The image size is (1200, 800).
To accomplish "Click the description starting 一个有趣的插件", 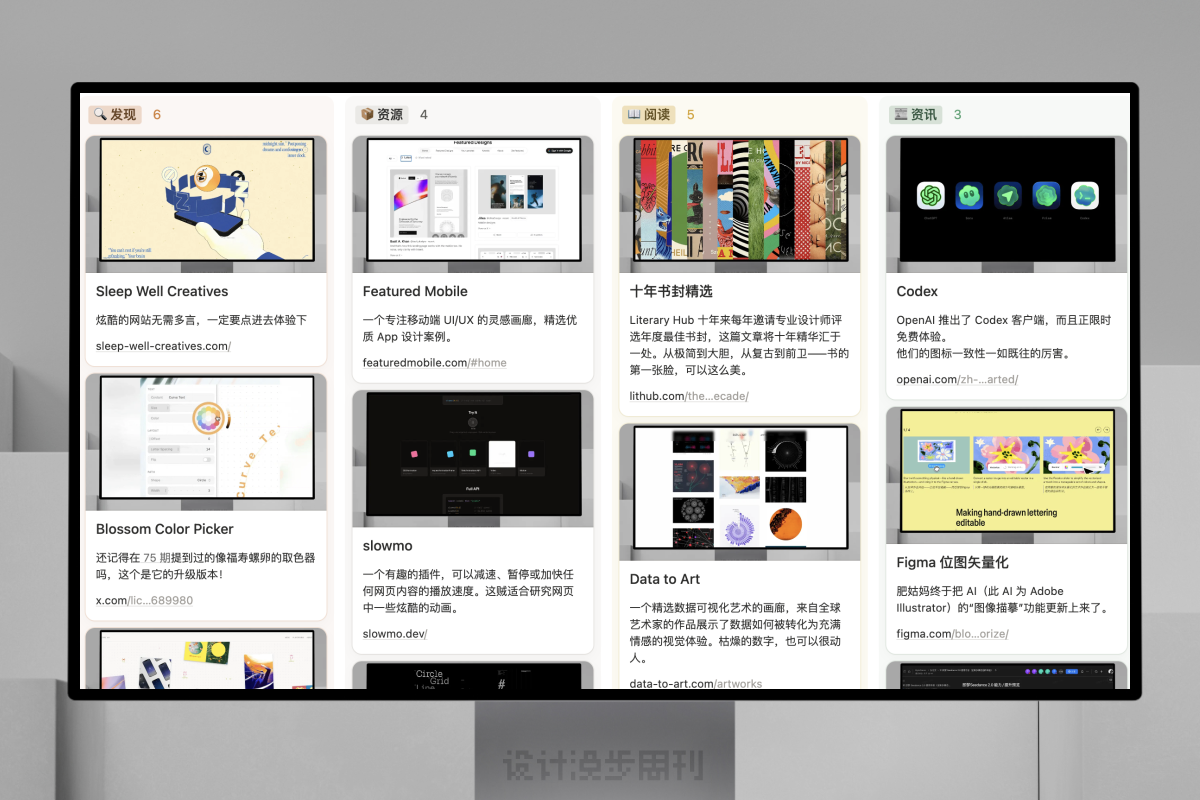I will [469, 591].
